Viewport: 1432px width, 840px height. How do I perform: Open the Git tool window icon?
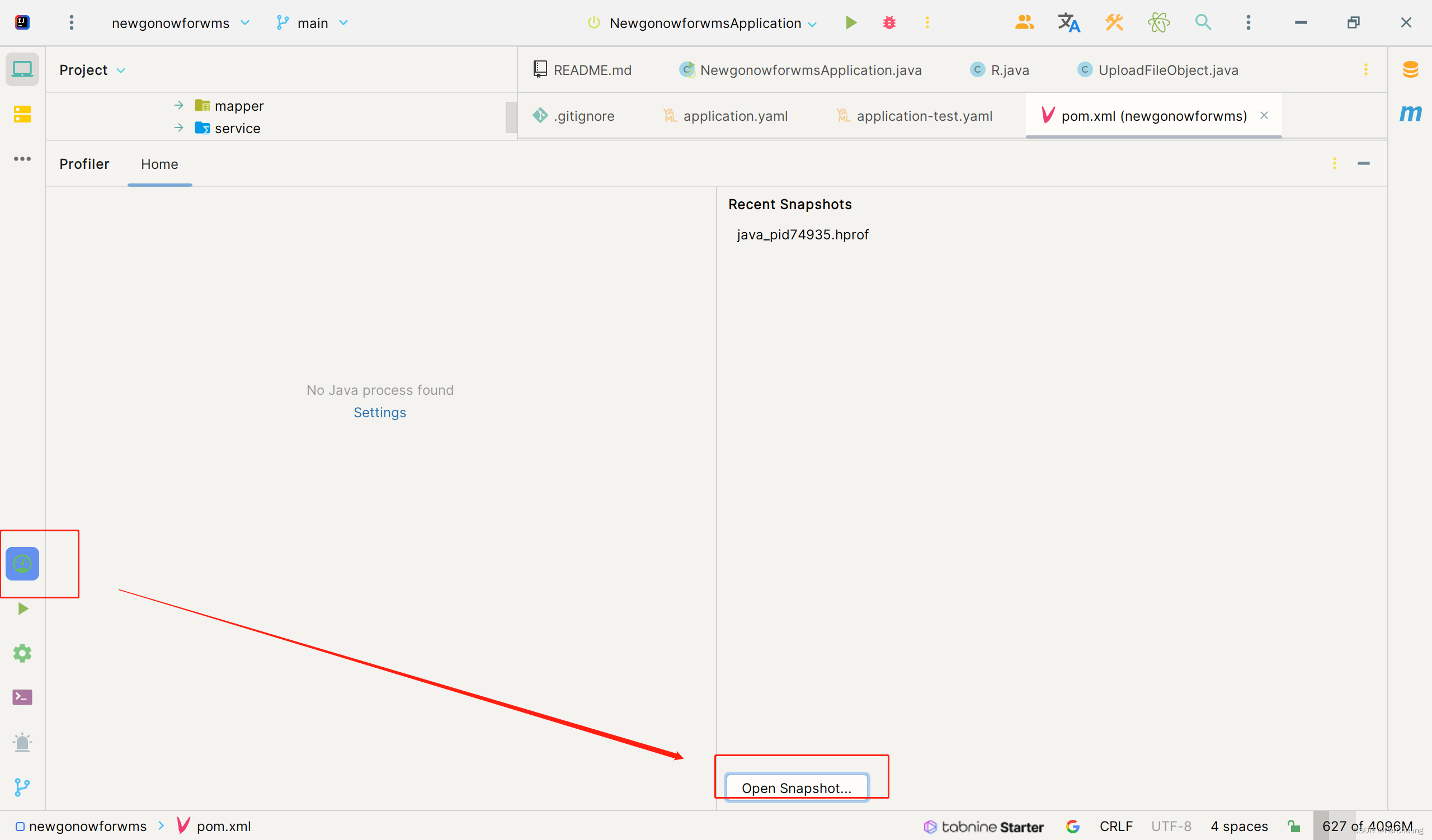point(22,787)
